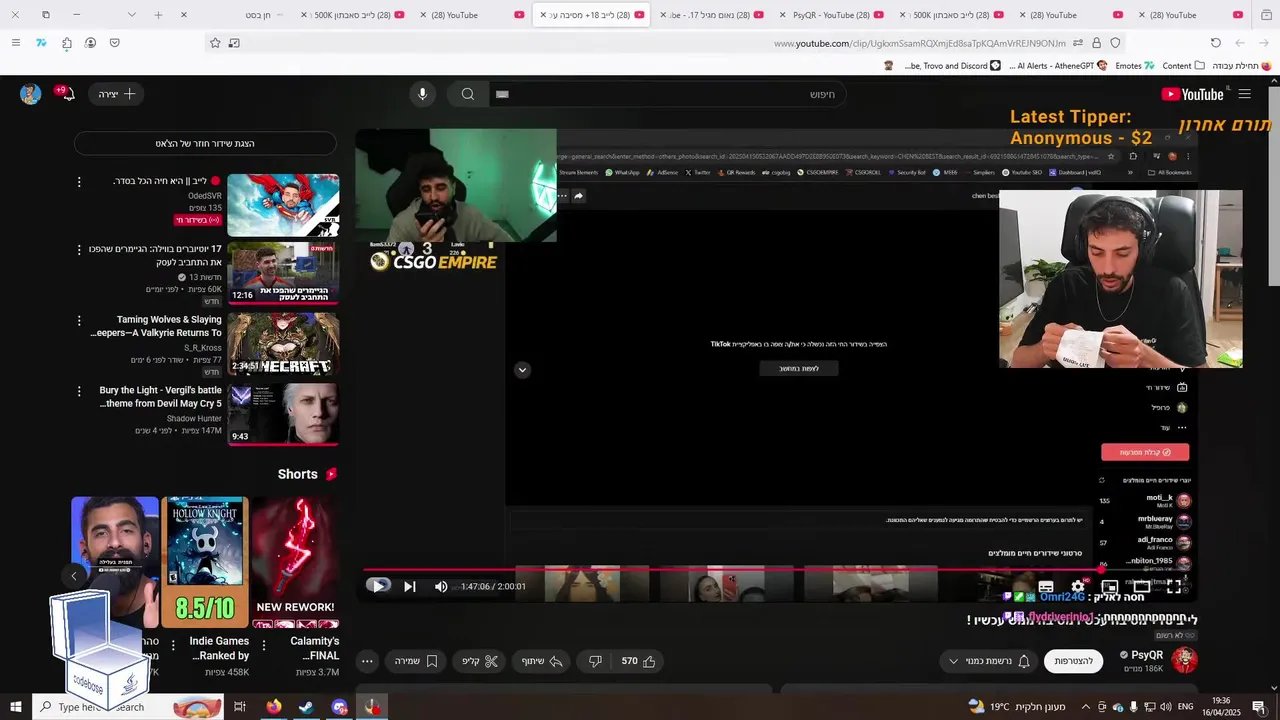Open options for Indie Games short
The width and height of the screenshot is (1280, 720).
pyautogui.click(x=173, y=645)
